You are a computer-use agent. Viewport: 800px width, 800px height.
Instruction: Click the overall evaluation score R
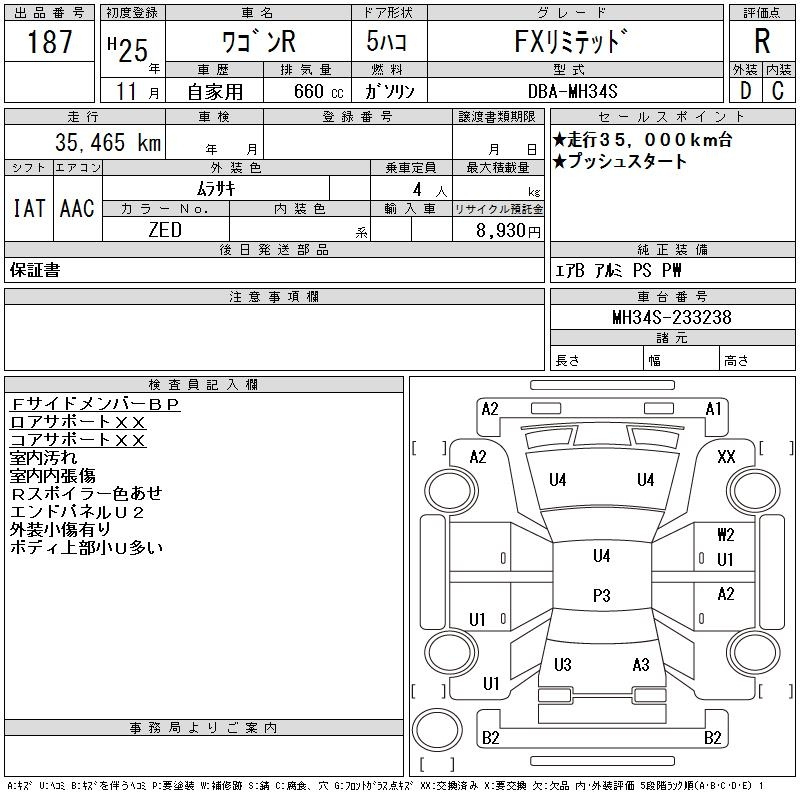coord(762,41)
